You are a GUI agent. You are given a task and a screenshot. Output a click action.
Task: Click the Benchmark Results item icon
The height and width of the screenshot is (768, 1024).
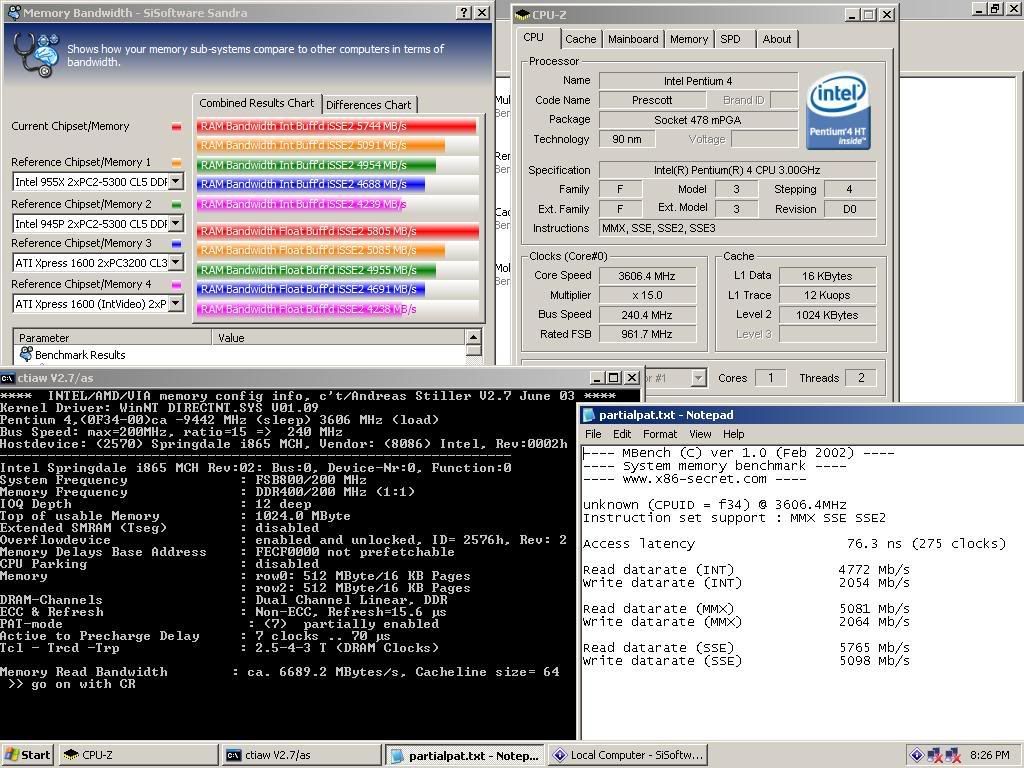[x=26, y=355]
